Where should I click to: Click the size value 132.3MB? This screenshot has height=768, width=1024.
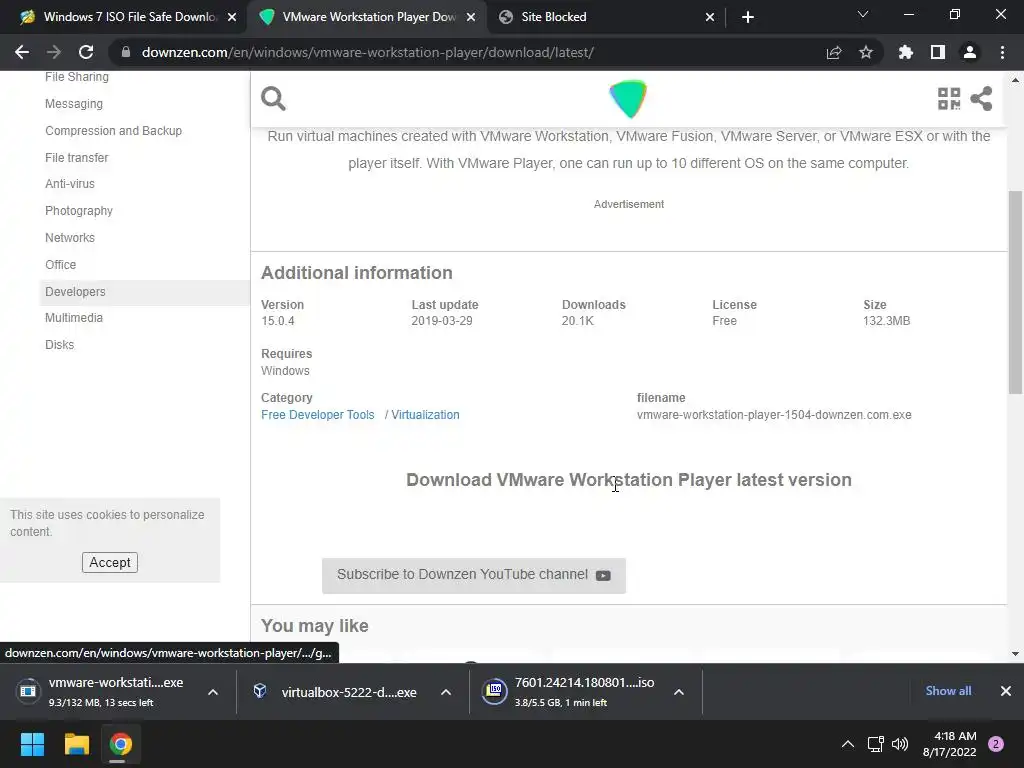886,321
